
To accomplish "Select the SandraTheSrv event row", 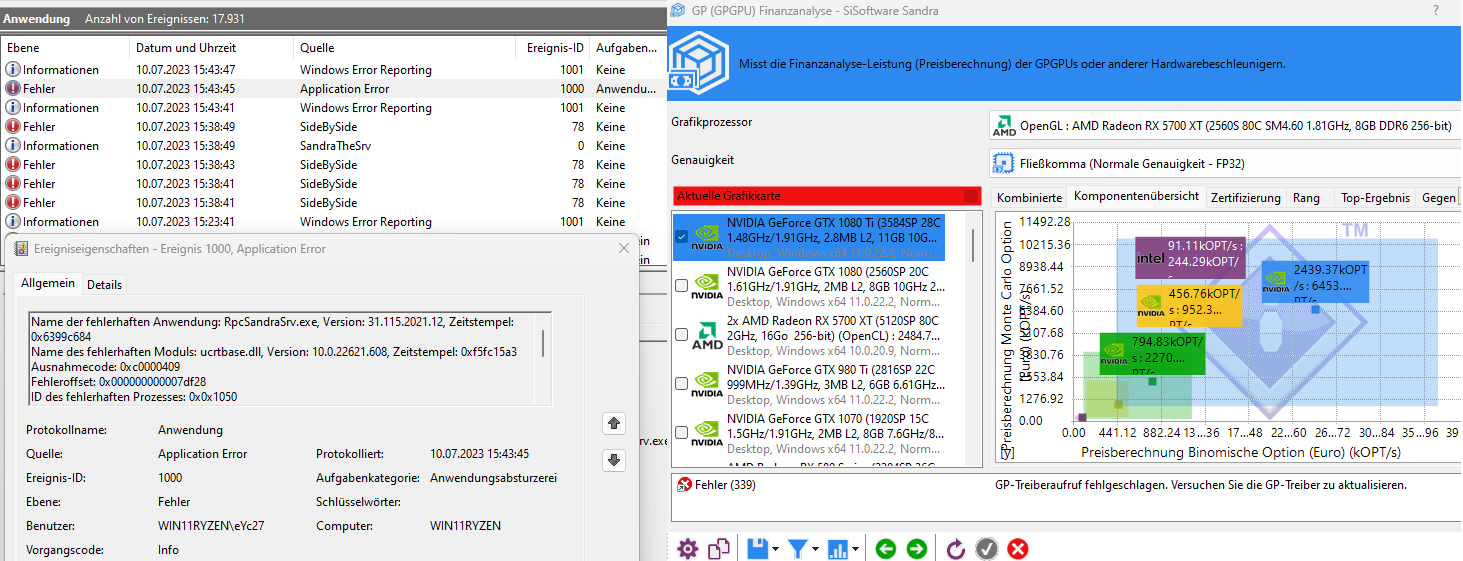I will pyautogui.click(x=330, y=146).
